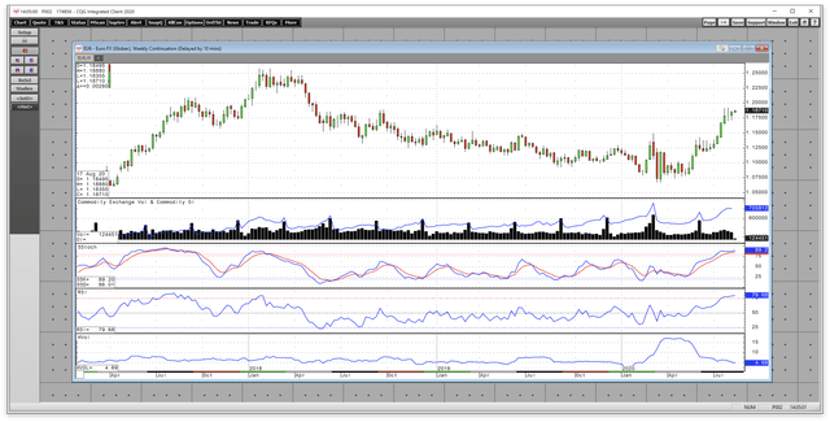Click the question mark help icon
This screenshot has height=422, width=830.
pyautogui.click(x=813, y=23)
